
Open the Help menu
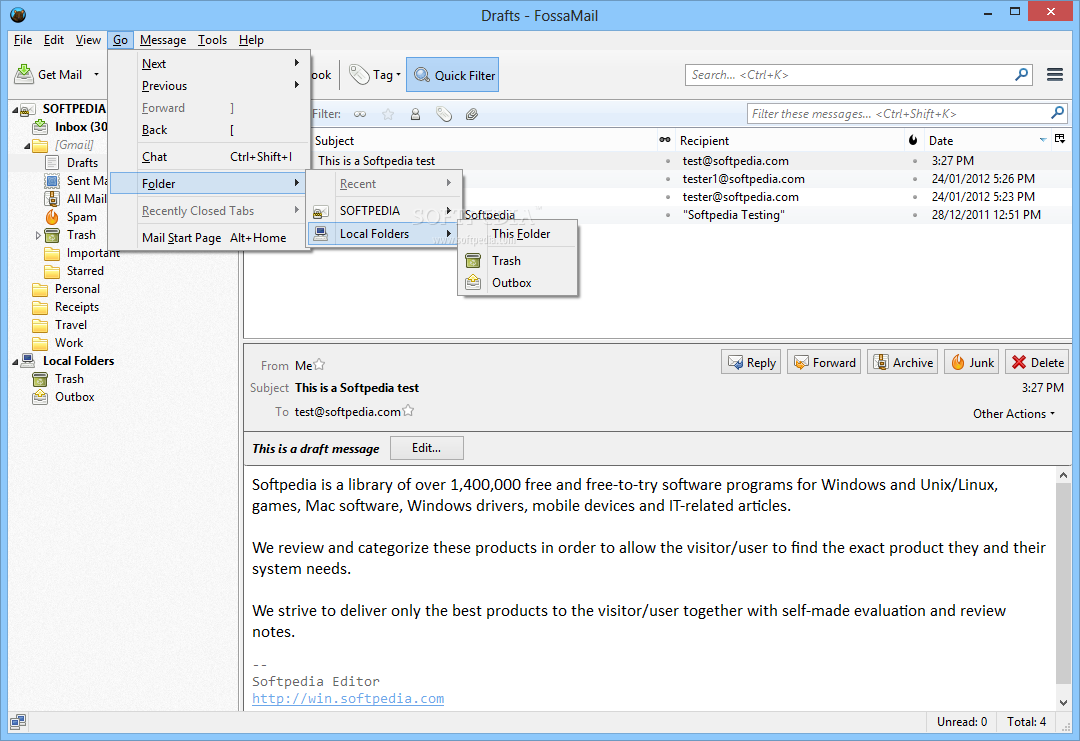tap(251, 40)
